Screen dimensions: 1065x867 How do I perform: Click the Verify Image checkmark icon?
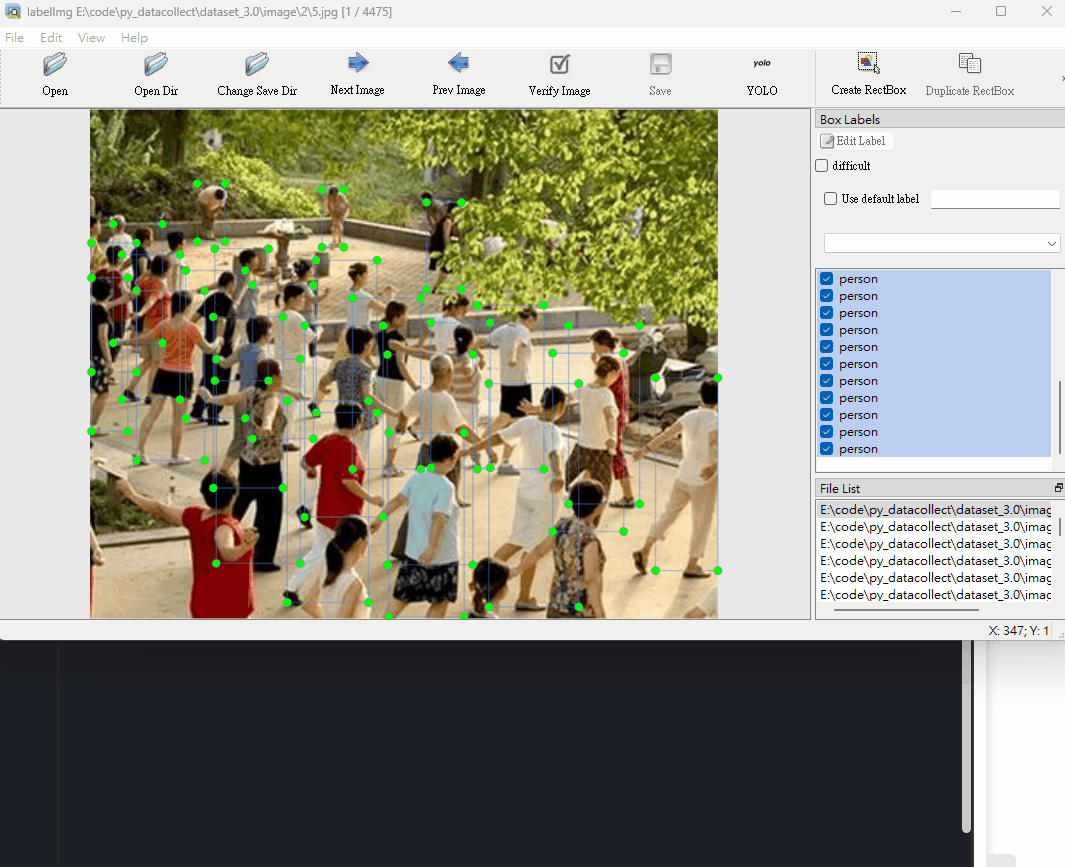tap(560, 65)
